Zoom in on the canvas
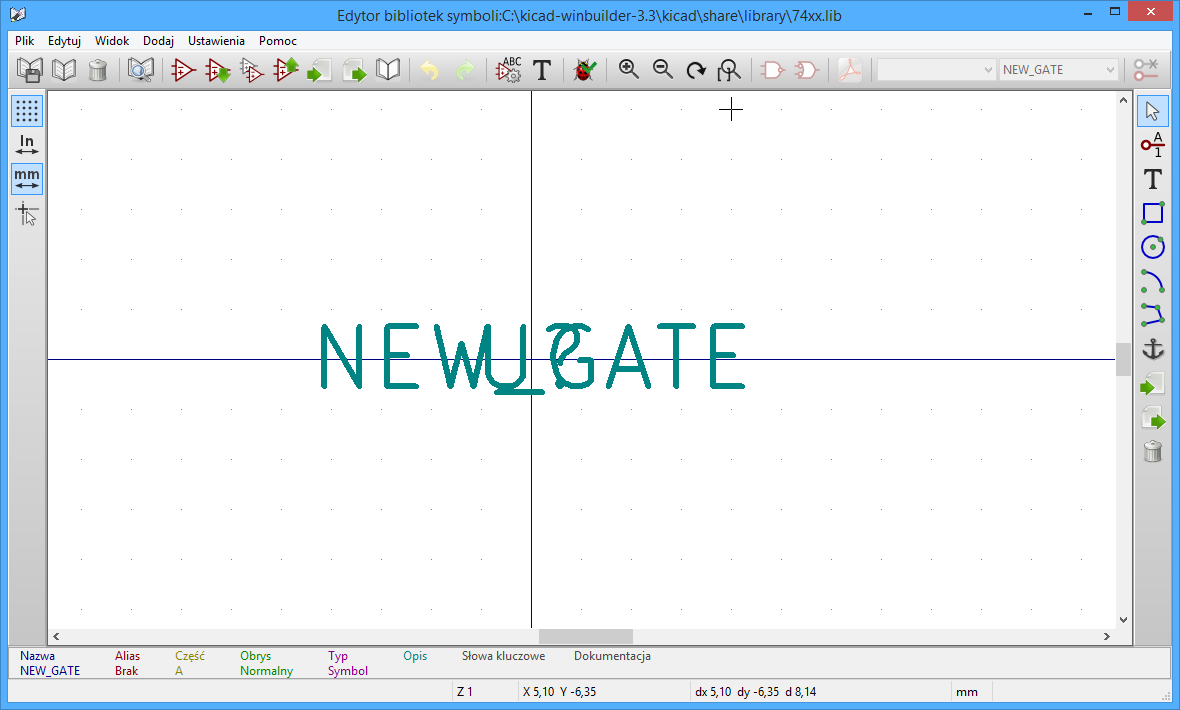 [x=629, y=70]
